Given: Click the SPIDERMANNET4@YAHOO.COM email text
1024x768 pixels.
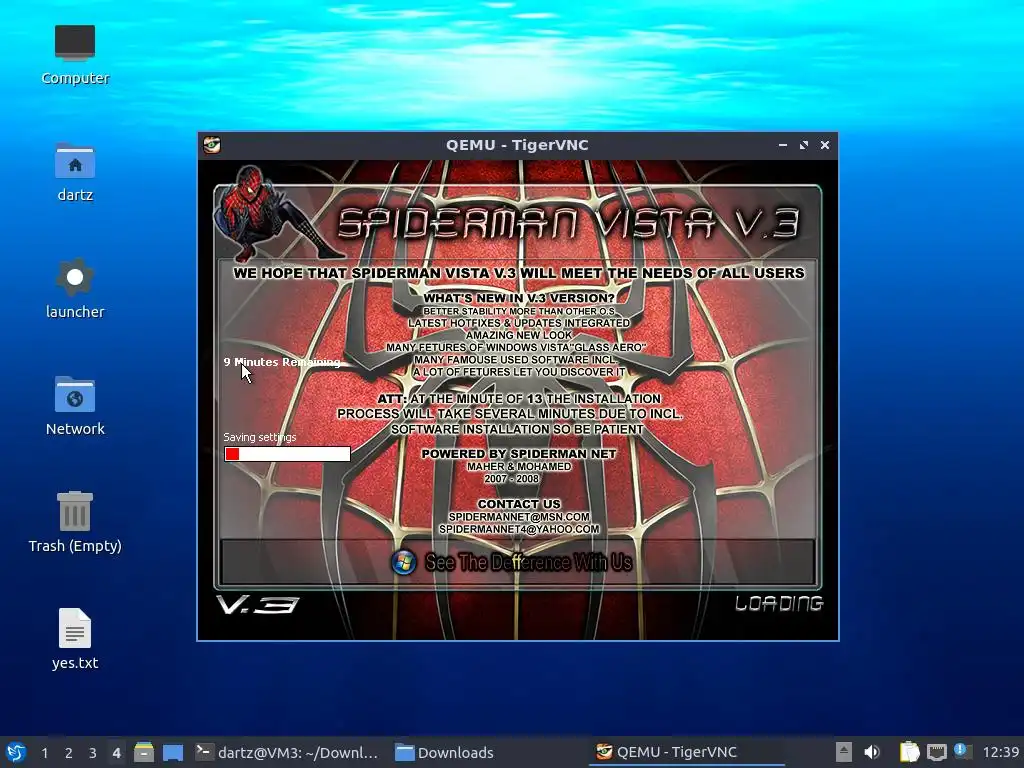Looking at the screenshot, I should point(519,529).
